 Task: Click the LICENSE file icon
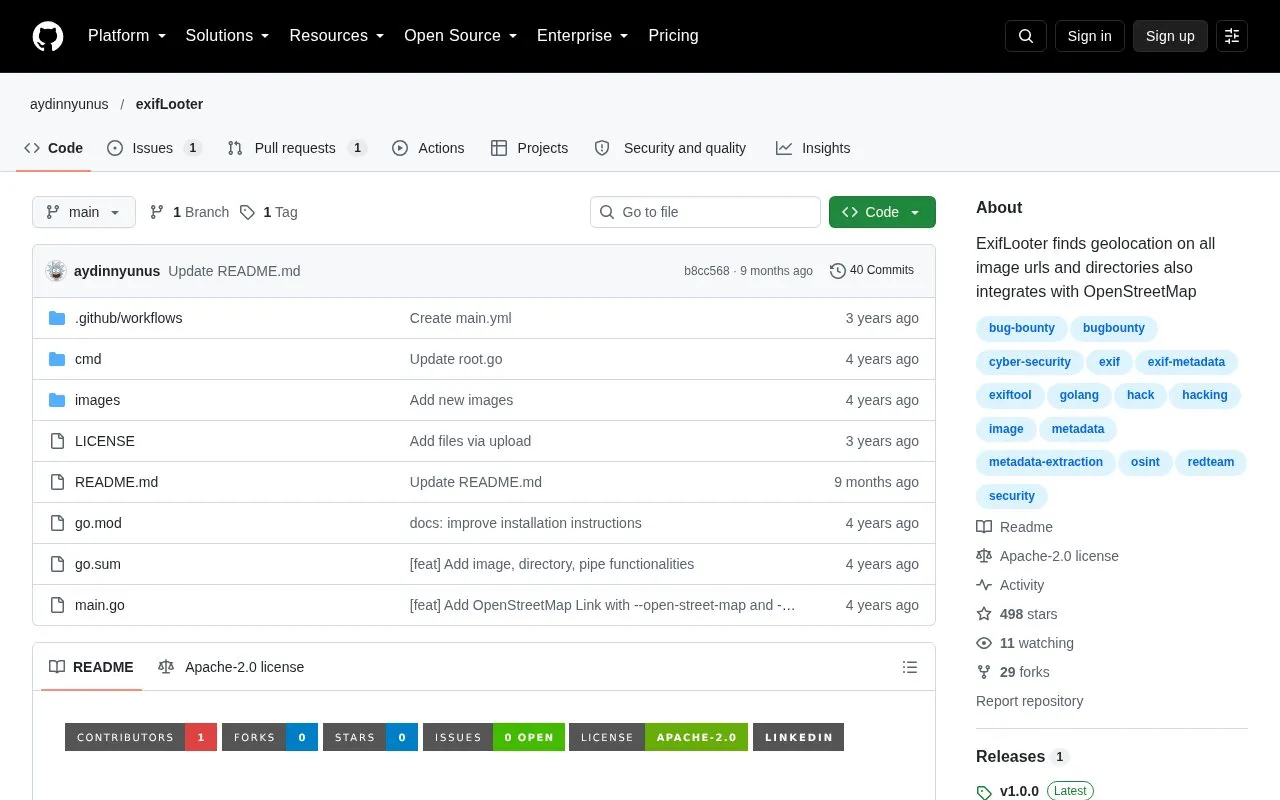pyautogui.click(x=57, y=441)
